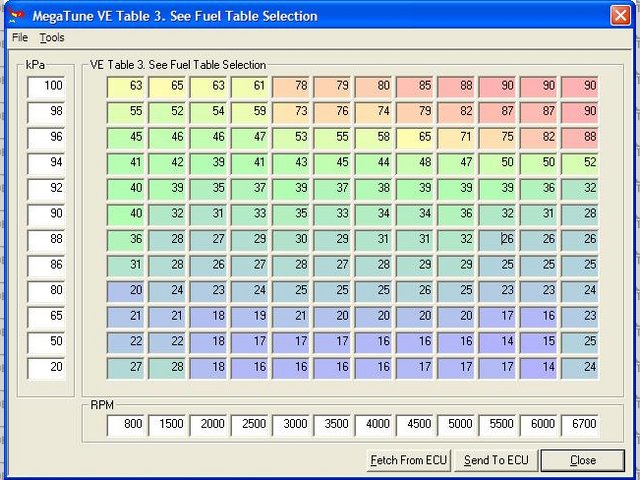Image resolution: width=640 pixels, height=480 pixels.
Task: Select VE cell at 50 kPa, 6700 RPM
Action: pos(580,342)
